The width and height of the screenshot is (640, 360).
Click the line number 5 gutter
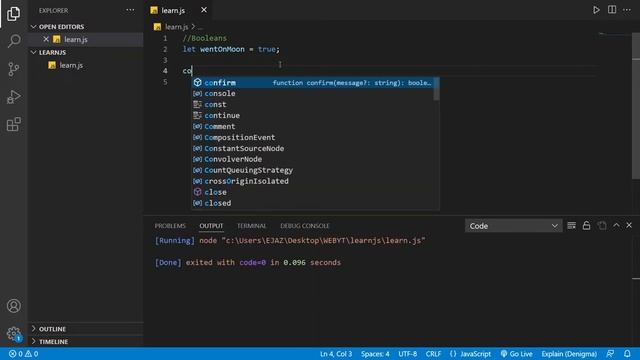165,82
